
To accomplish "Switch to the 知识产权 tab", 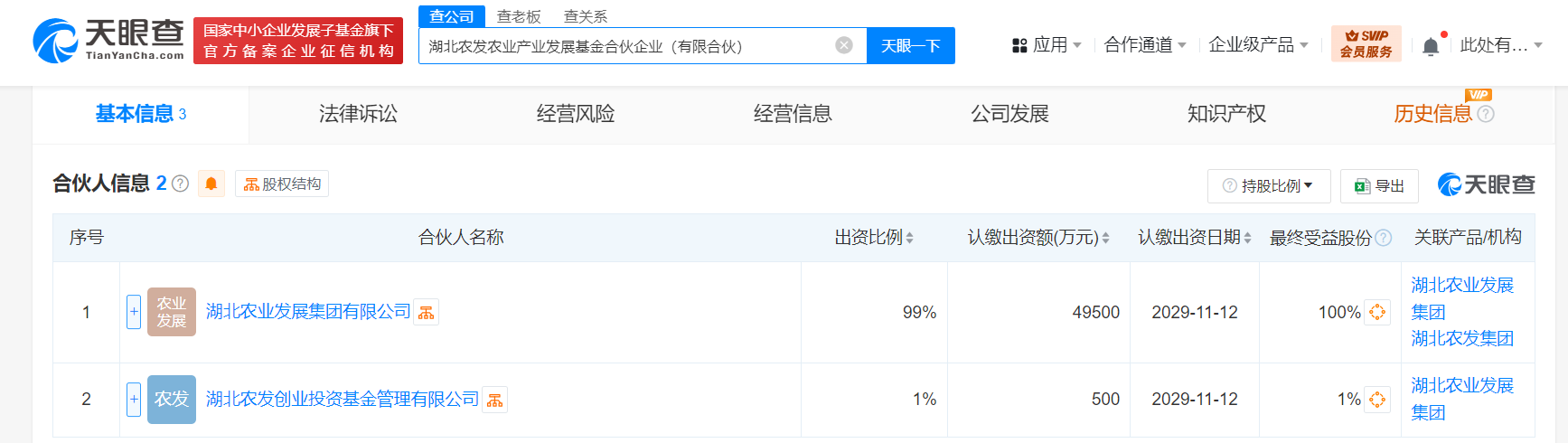I will pos(1226,114).
